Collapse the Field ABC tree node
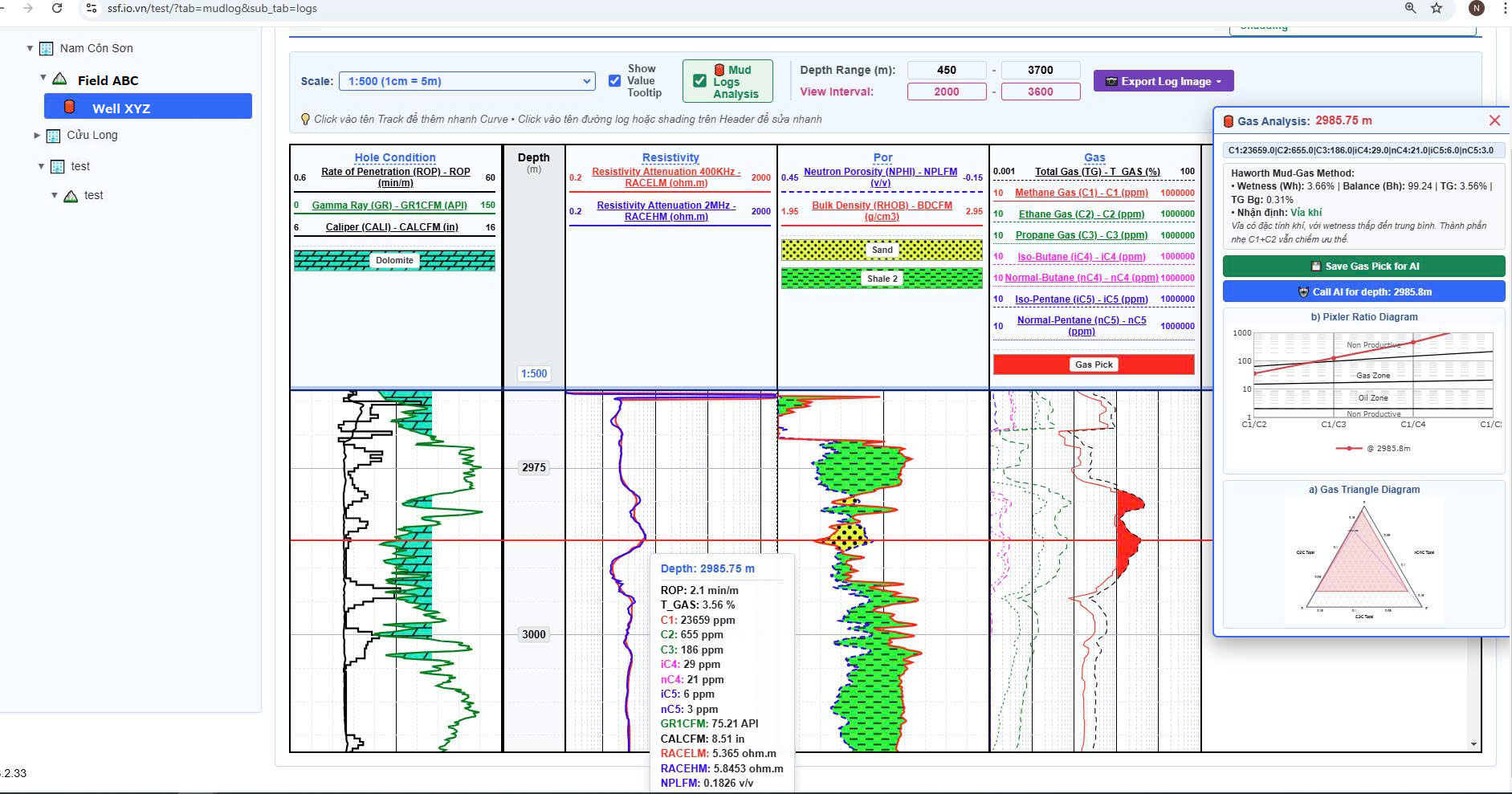 coord(43,77)
